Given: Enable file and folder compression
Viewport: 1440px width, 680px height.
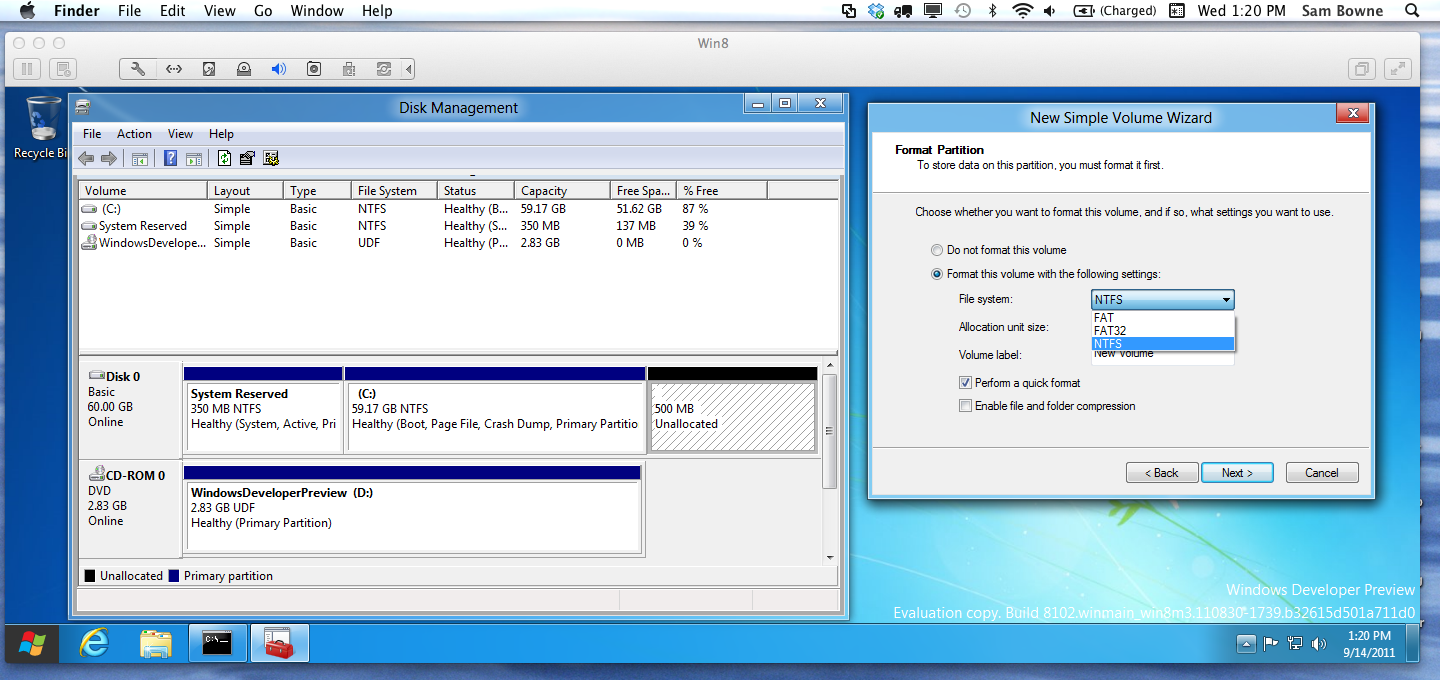Looking at the screenshot, I should (x=965, y=406).
